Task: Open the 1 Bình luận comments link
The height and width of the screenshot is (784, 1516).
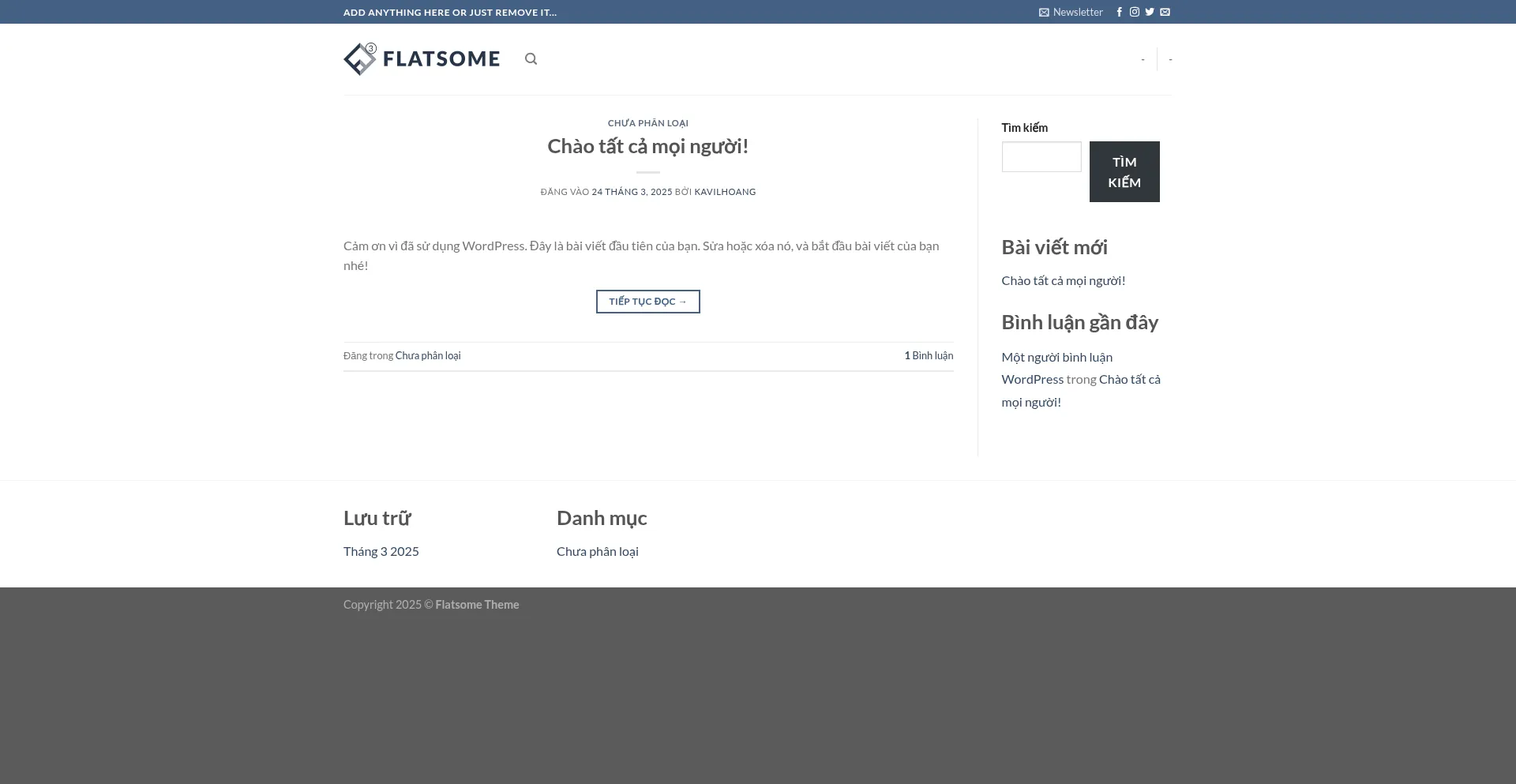Action: [929, 356]
